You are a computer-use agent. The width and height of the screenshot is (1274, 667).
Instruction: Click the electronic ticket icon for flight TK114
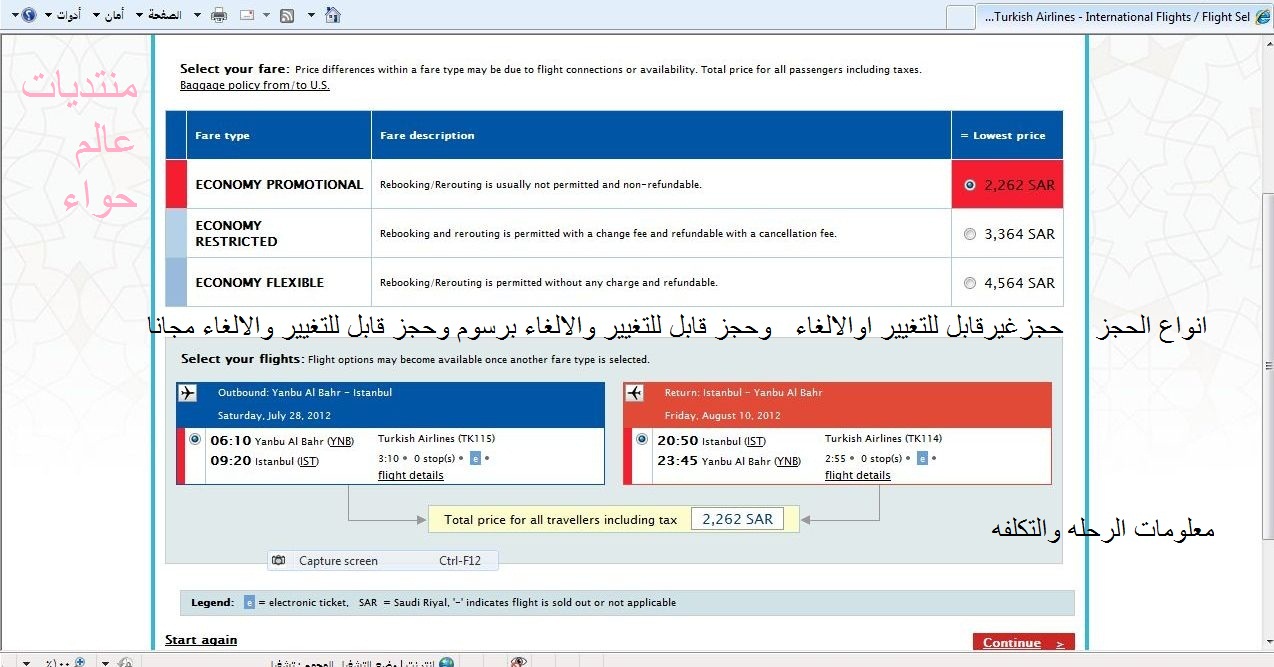coord(922,458)
